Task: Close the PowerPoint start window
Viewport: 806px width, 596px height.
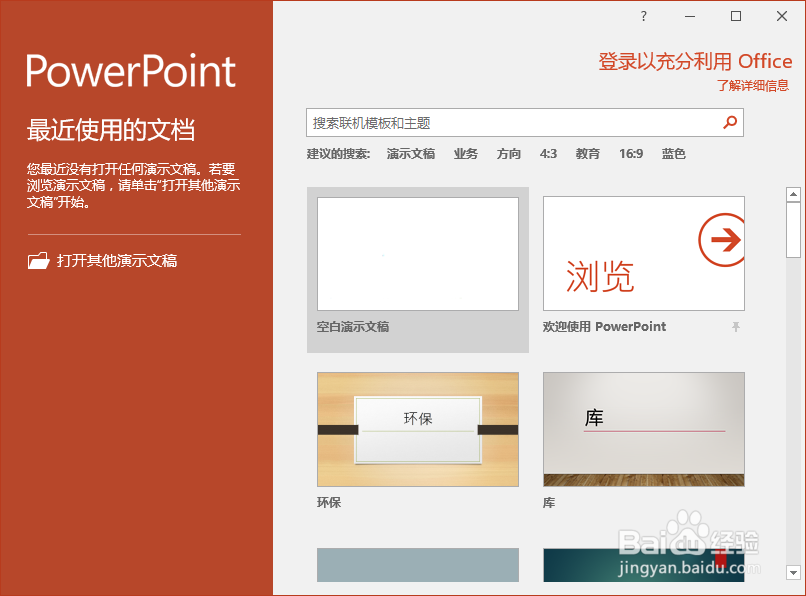Action: (x=782, y=16)
